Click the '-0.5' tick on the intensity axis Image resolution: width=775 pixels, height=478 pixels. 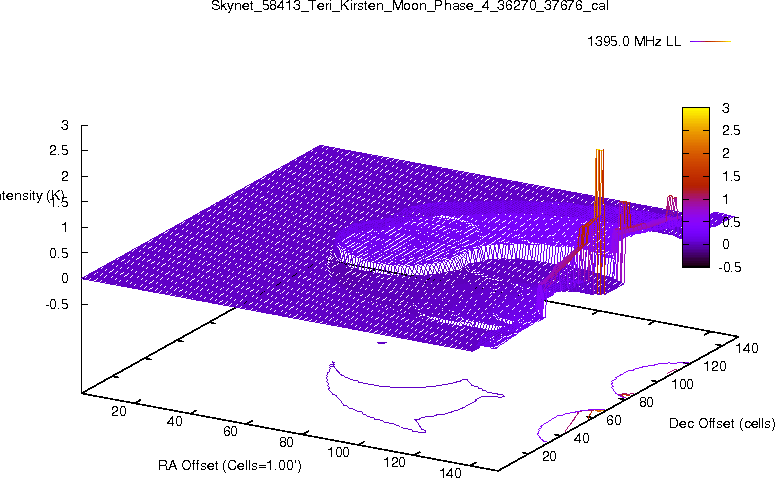pos(57,304)
